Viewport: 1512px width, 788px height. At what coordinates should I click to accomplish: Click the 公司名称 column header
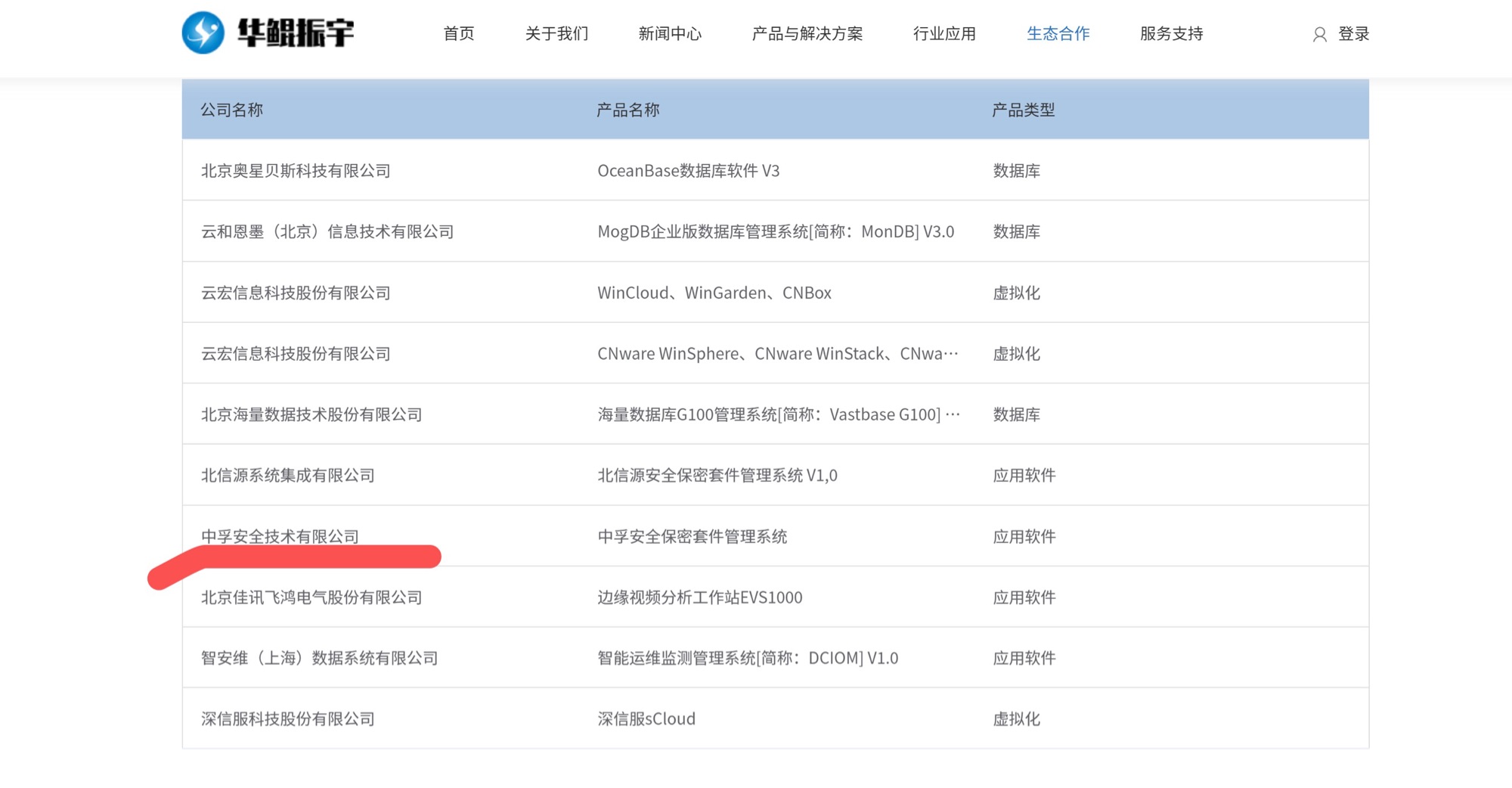(x=232, y=110)
